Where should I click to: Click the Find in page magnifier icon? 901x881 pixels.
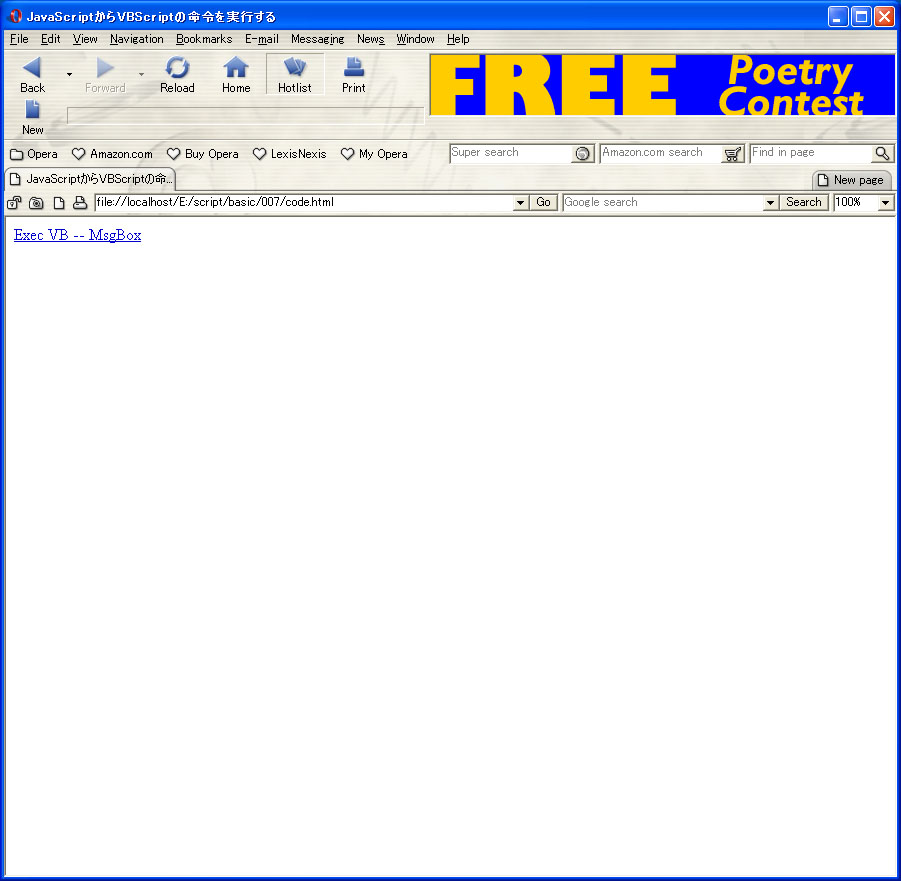883,154
